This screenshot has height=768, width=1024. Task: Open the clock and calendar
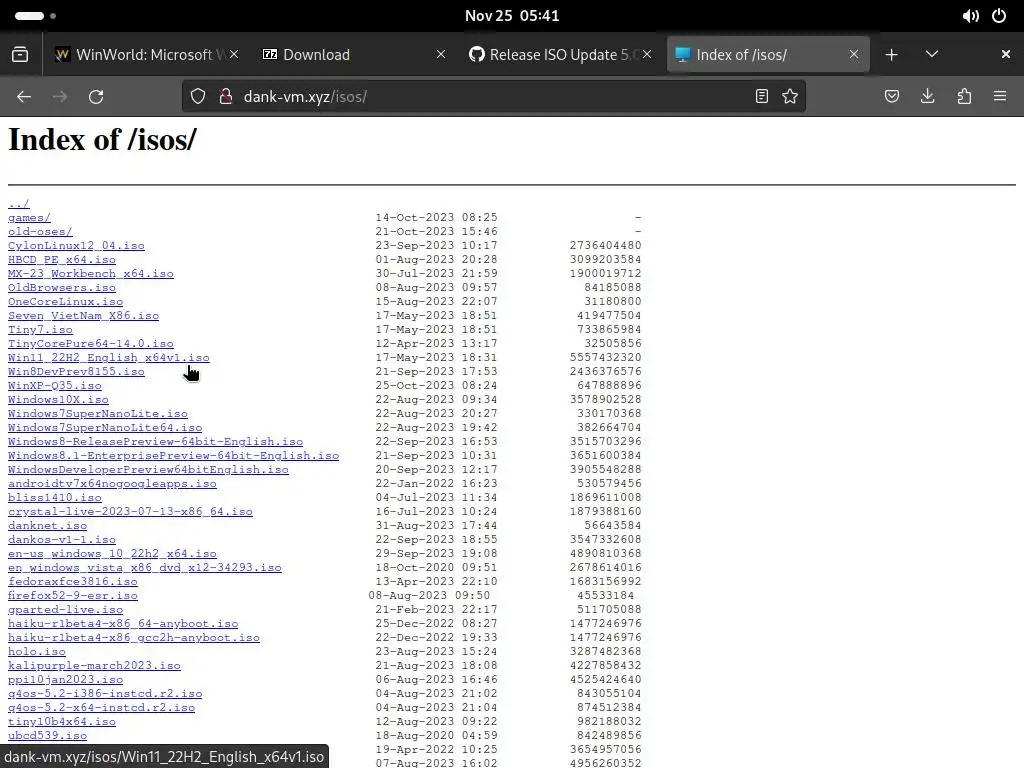pos(512,16)
